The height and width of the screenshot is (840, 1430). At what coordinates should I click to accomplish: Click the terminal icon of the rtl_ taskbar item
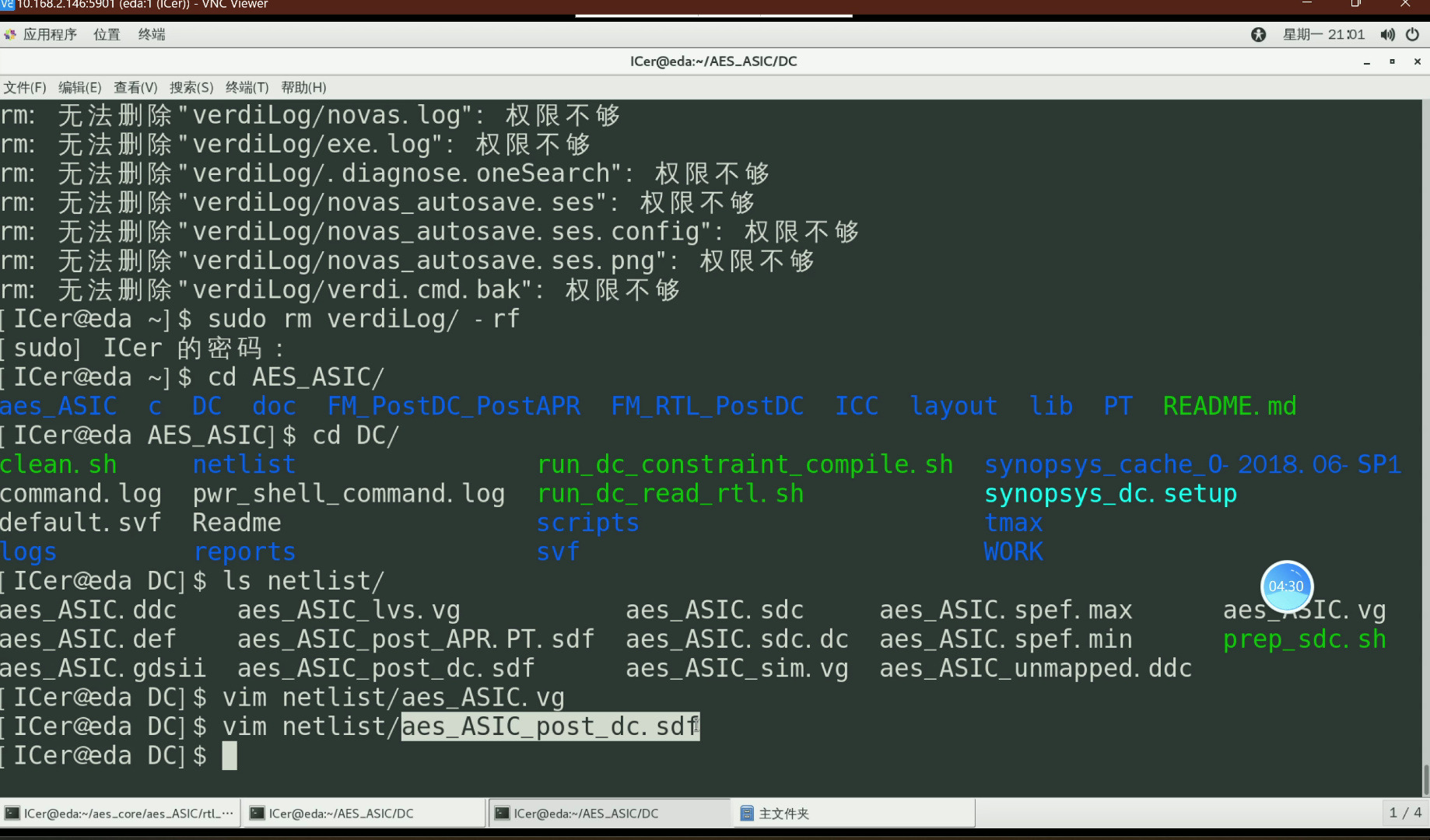(x=12, y=813)
